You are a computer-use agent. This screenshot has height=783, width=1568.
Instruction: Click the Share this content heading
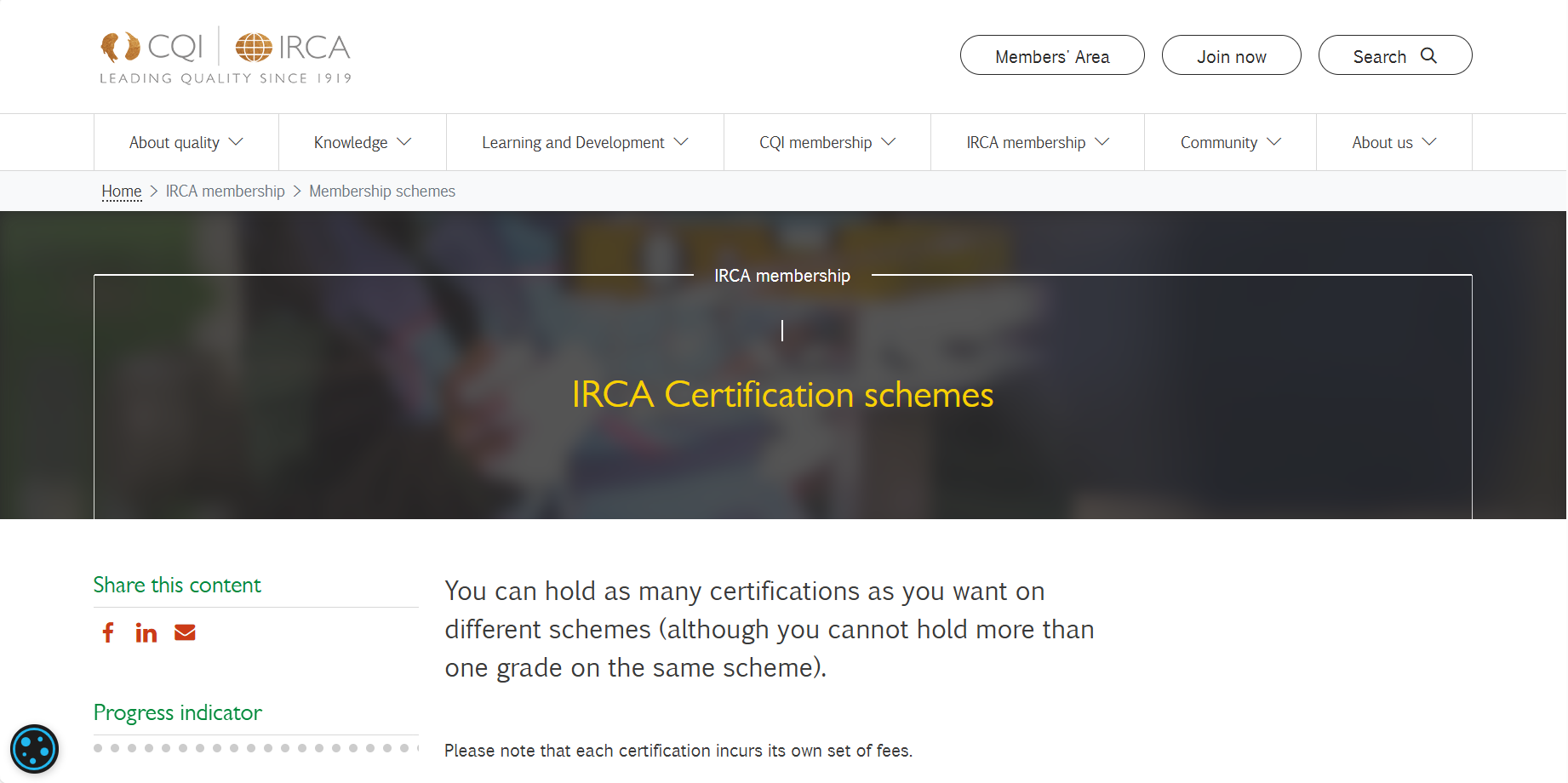coord(177,585)
